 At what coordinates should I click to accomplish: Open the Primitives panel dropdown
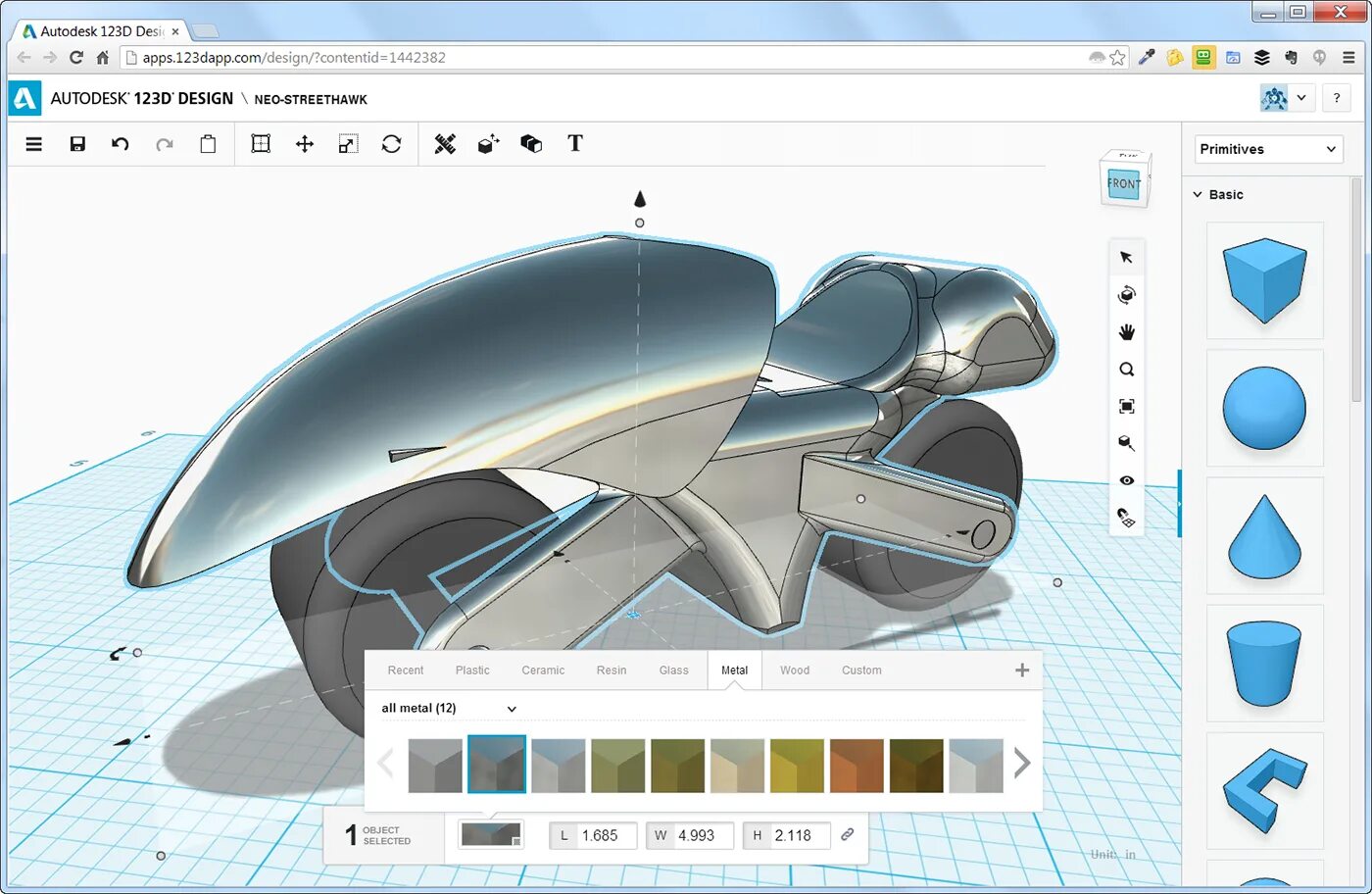point(1267,149)
